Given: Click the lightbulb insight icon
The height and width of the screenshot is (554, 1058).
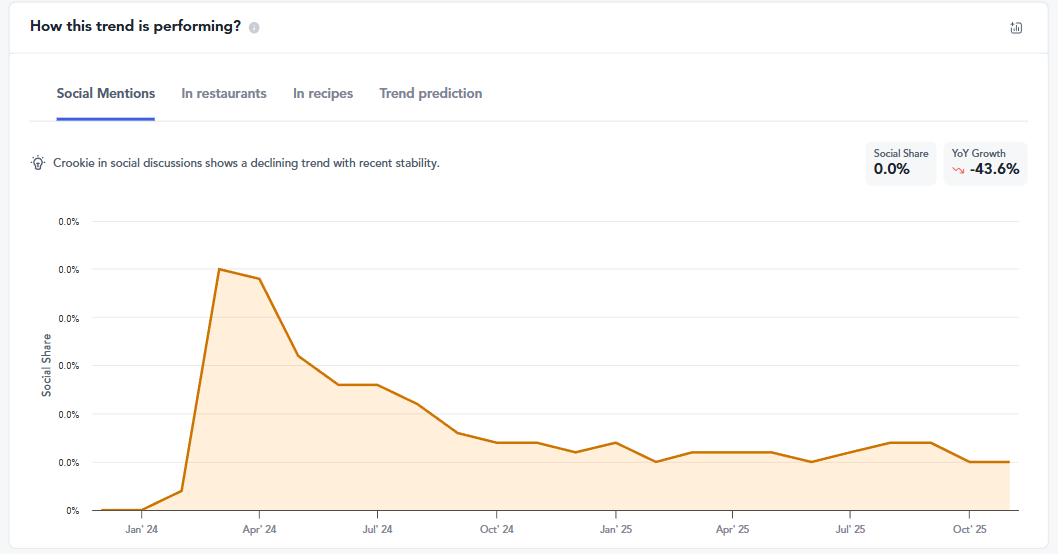Looking at the screenshot, I should pos(38,162).
